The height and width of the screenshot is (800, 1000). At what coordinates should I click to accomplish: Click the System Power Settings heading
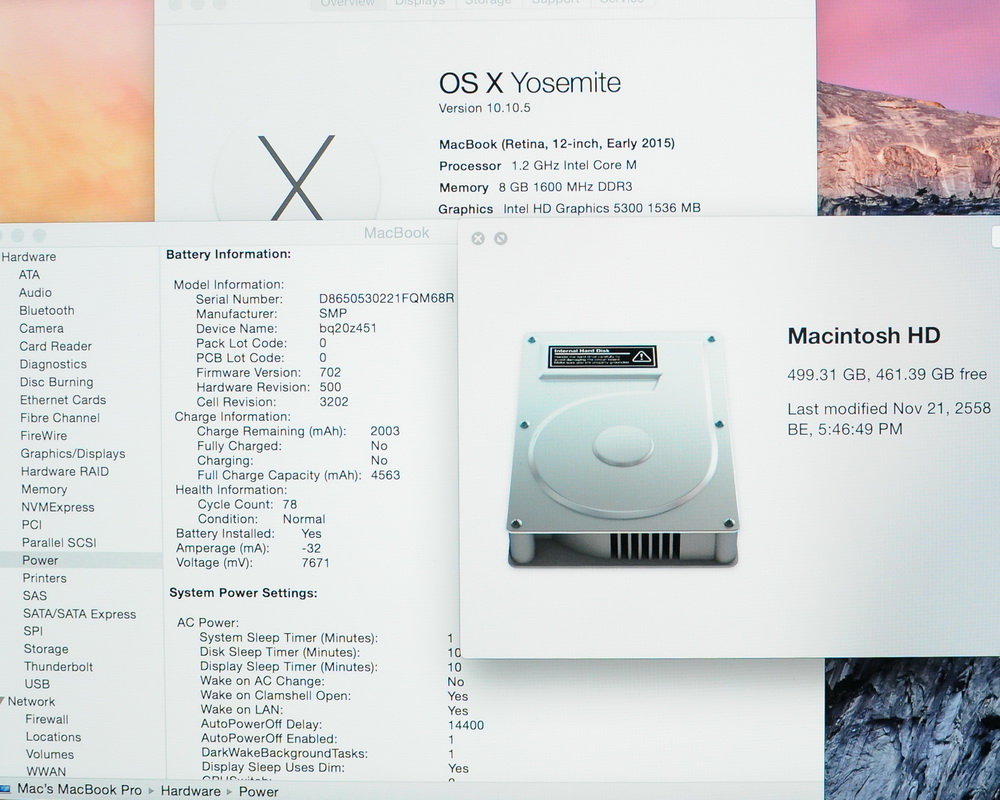click(x=243, y=593)
